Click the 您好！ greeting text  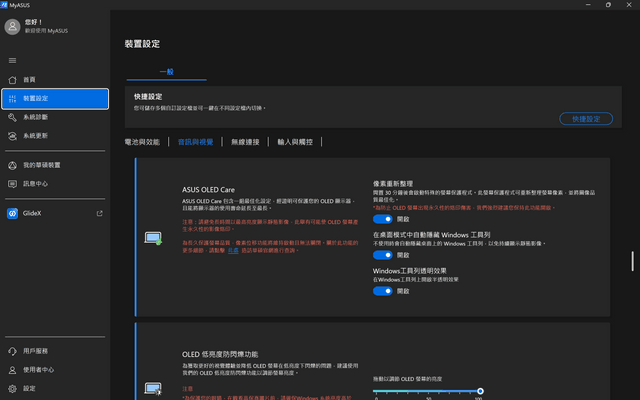(x=33, y=22)
